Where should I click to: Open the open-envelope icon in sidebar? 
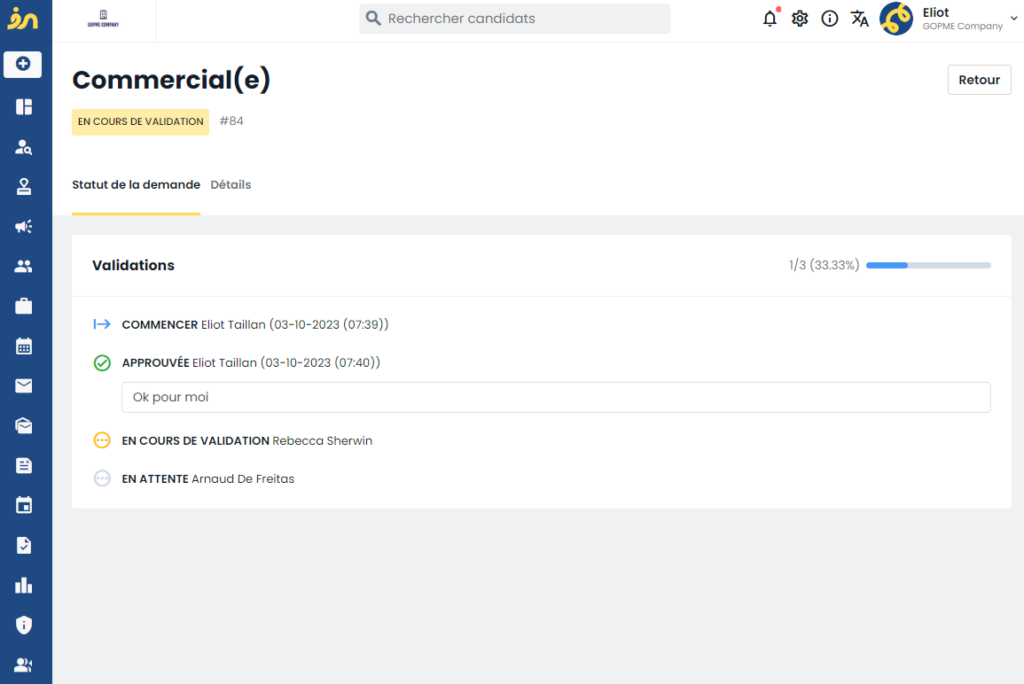coord(24,425)
